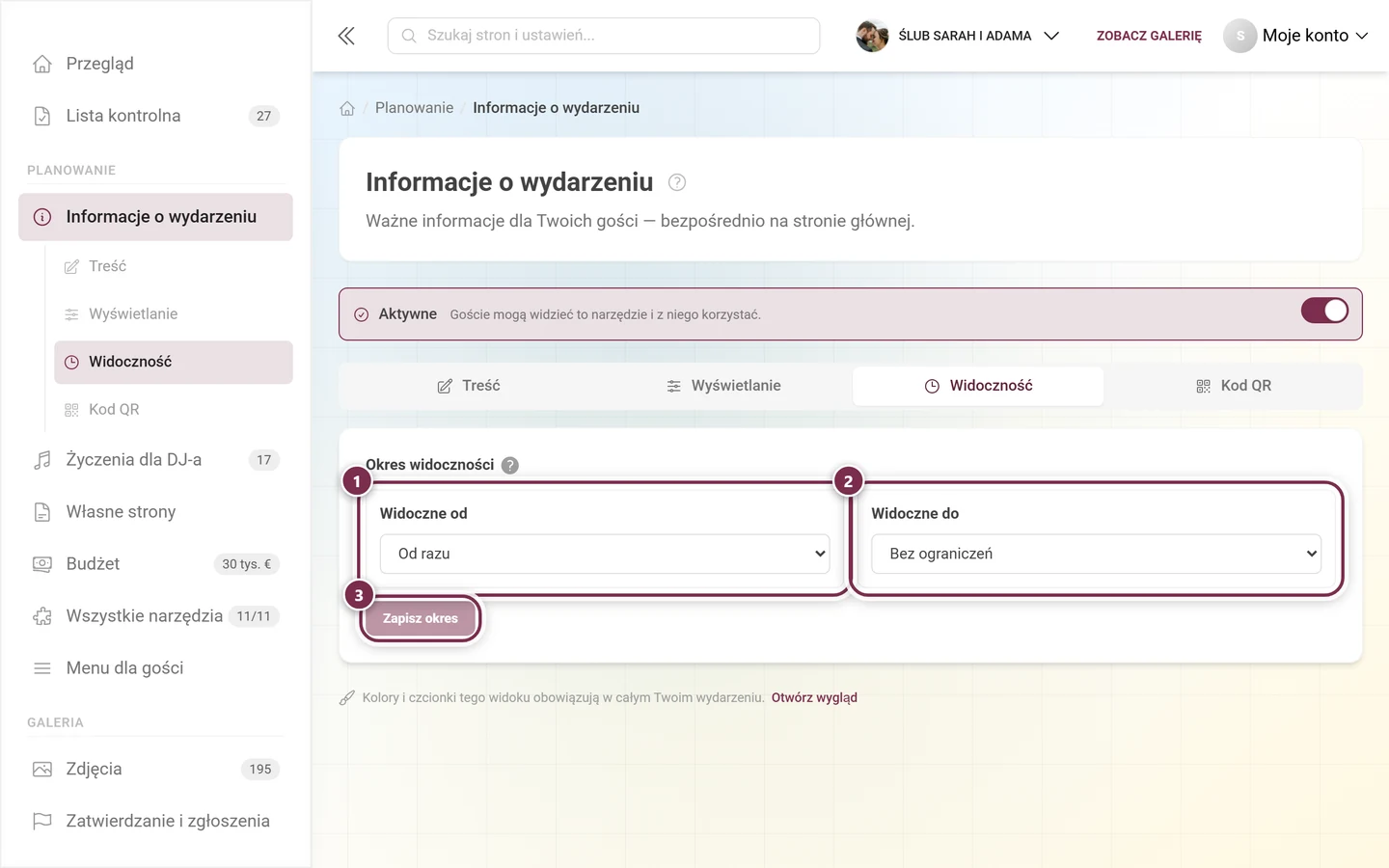Open Życzenia dla DJ-a in the sidebar
The height and width of the screenshot is (868, 1389).
155,460
